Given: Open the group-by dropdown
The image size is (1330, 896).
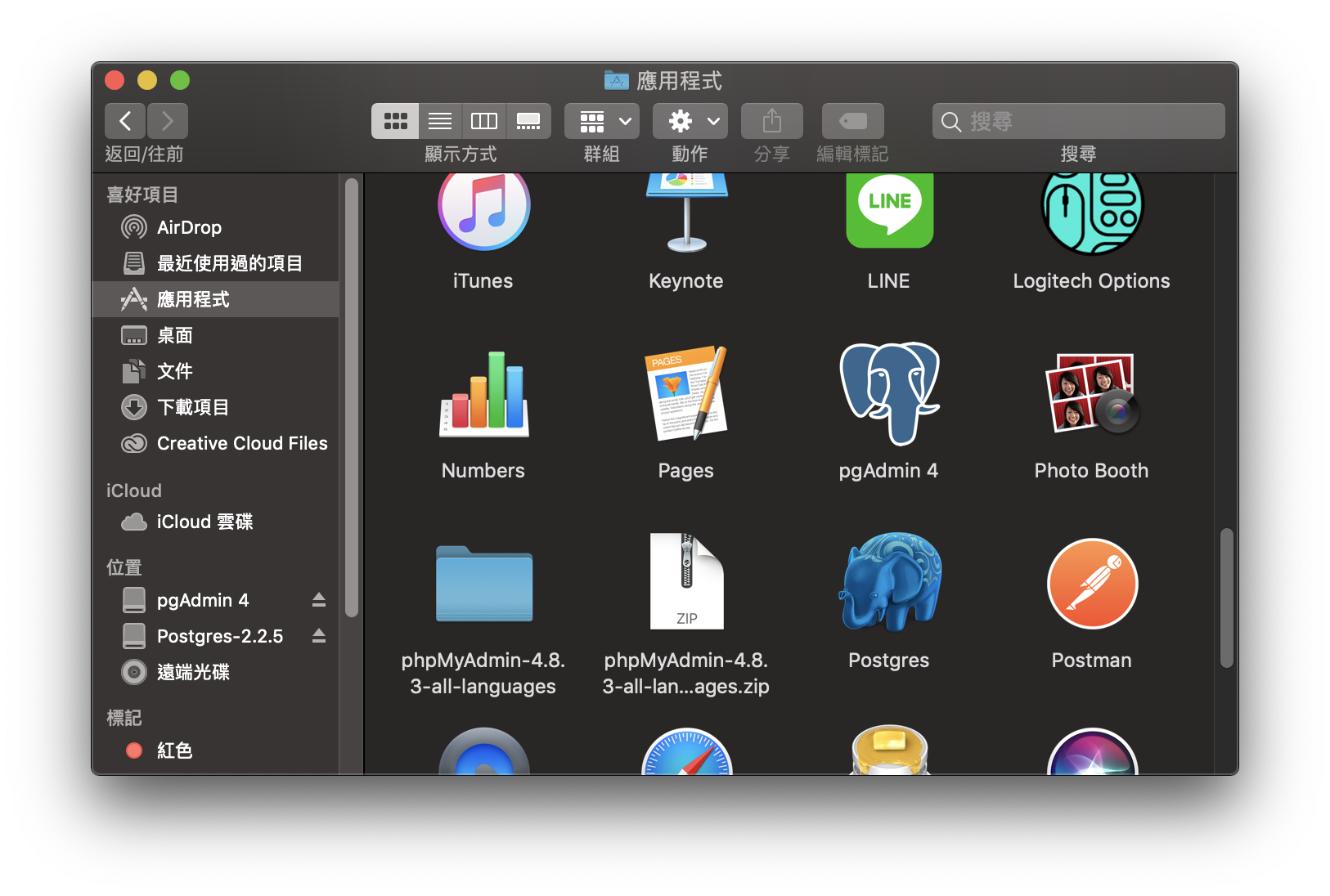Looking at the screenshot, I should (x=603, y=121).
